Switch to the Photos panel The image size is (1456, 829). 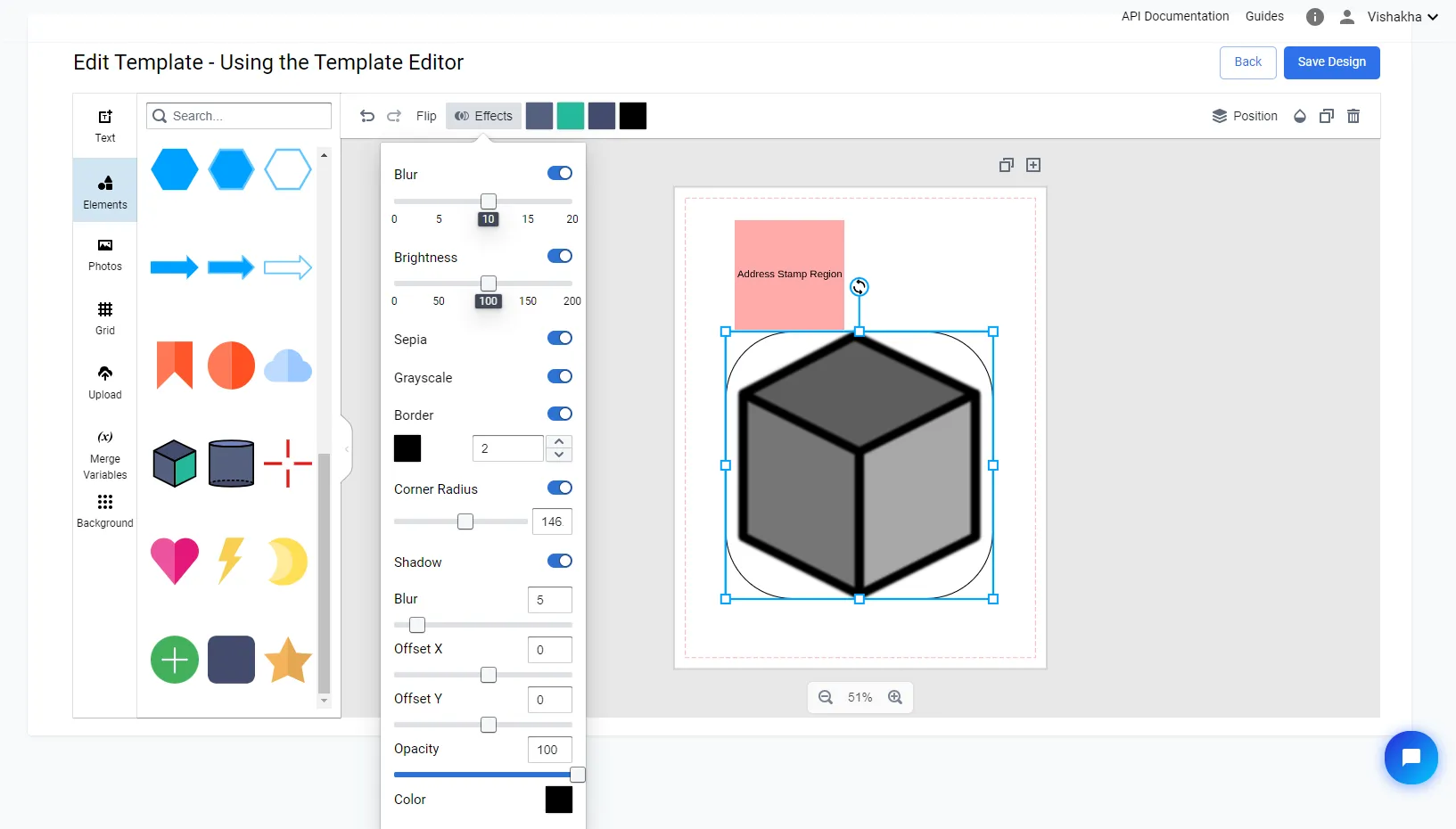tap(104, 256)
